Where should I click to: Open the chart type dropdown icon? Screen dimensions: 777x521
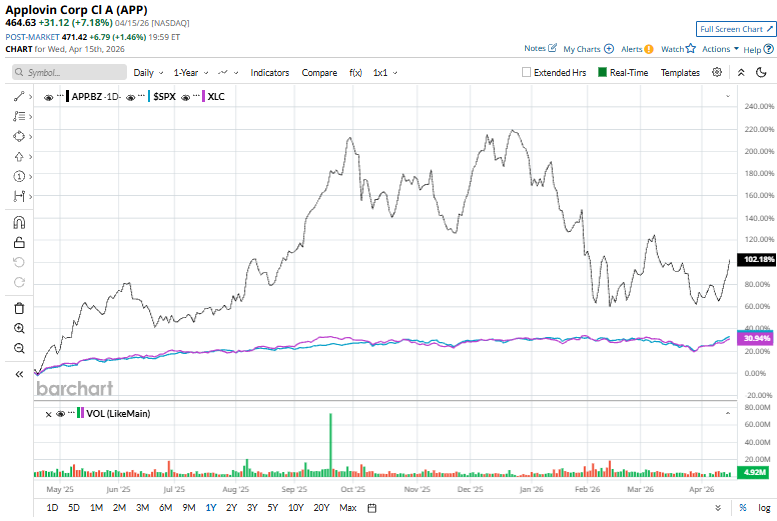click(x=228, y=72)
